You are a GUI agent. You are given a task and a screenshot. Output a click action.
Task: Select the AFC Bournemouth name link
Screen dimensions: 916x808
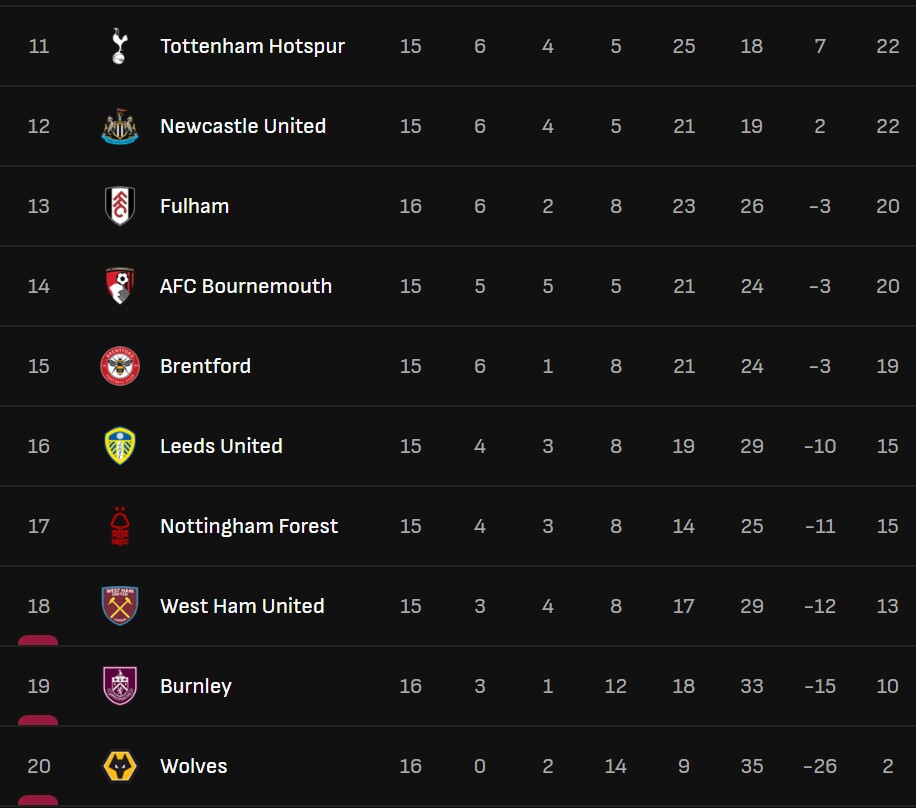pyautogui.click(x=246, y=286)
